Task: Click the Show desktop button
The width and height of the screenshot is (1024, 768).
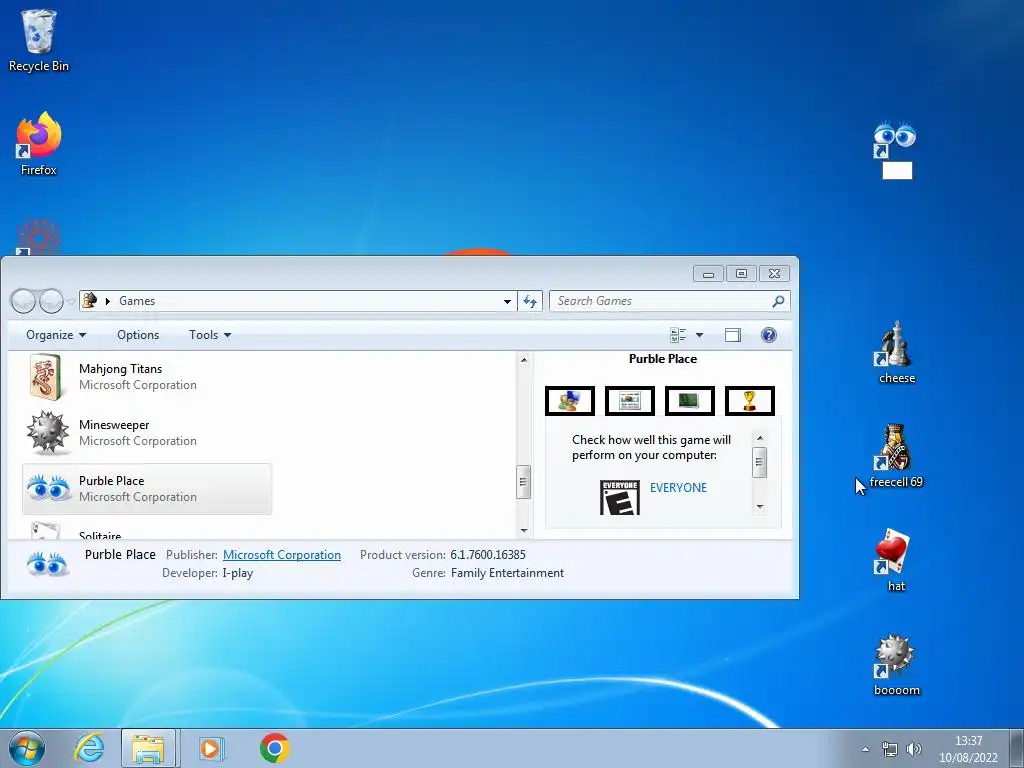Action: click(x=1016, y=748)
